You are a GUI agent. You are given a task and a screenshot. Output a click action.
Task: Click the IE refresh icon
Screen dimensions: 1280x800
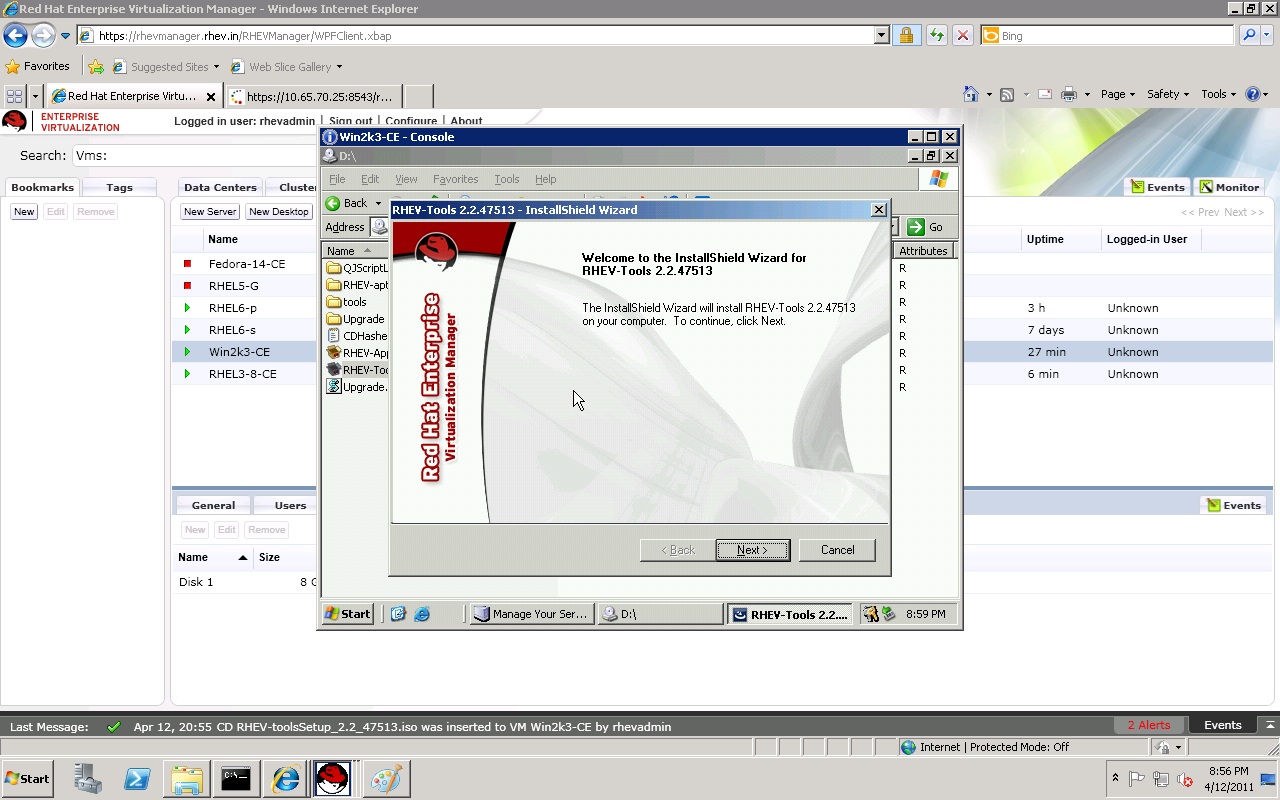click(x=936, y=36)
